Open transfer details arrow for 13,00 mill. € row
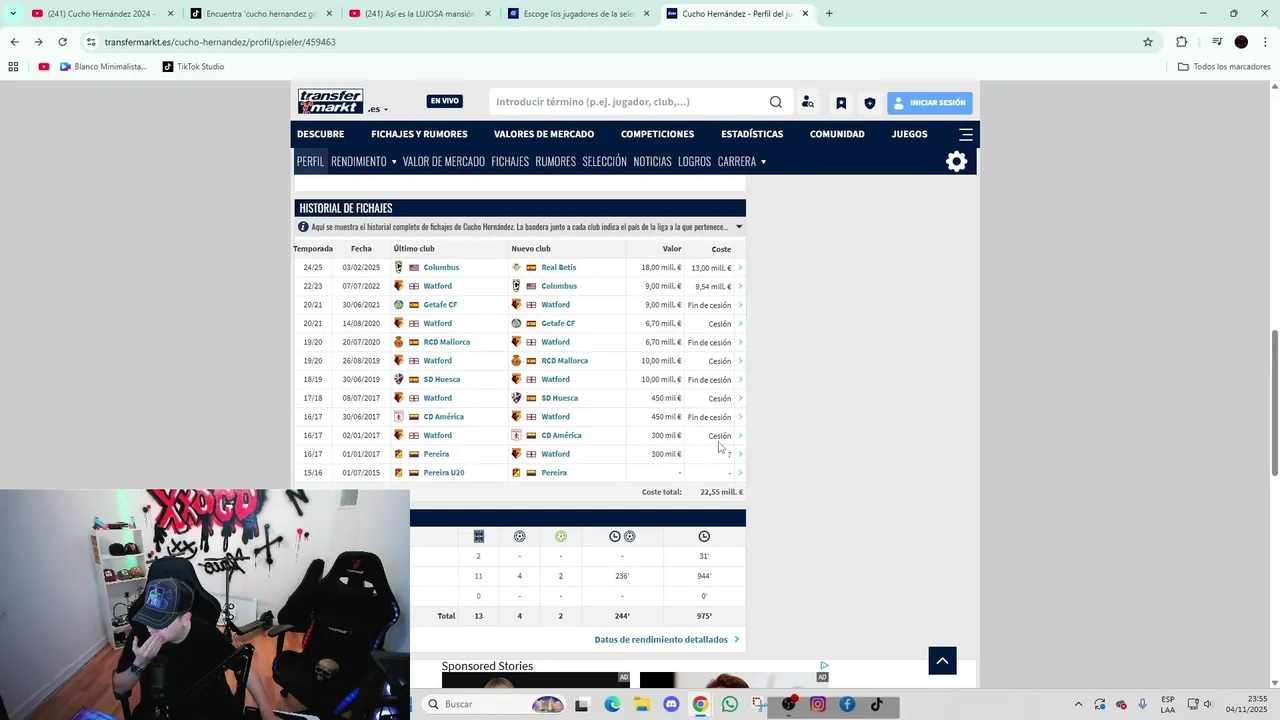The height and width of the screenshot is (720, 1280). coord(740,268)
